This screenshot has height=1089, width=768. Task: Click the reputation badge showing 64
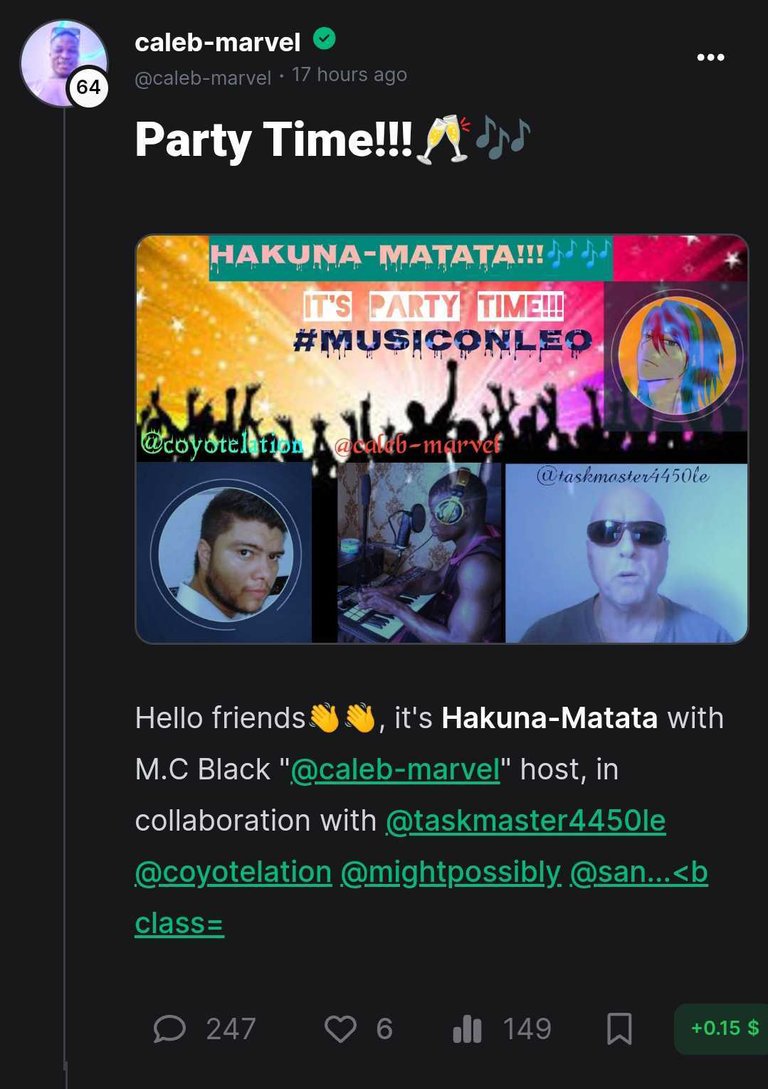(88, 88)
